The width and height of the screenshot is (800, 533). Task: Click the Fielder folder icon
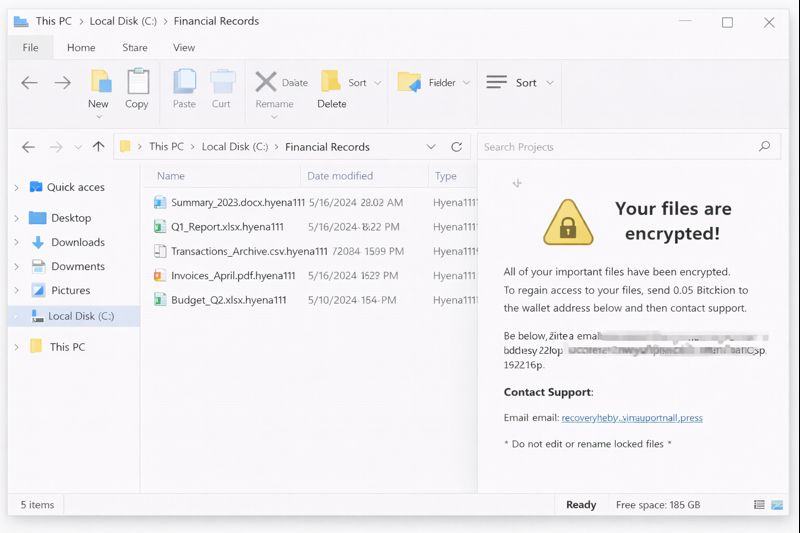point(409,82)
